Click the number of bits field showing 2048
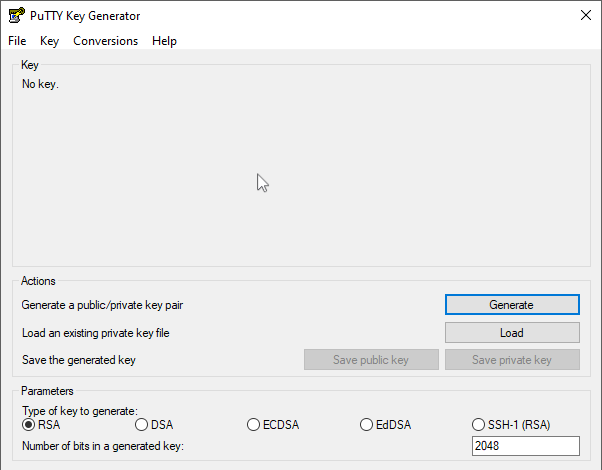Viewport: 602px width, 470px height. point(525,446)
